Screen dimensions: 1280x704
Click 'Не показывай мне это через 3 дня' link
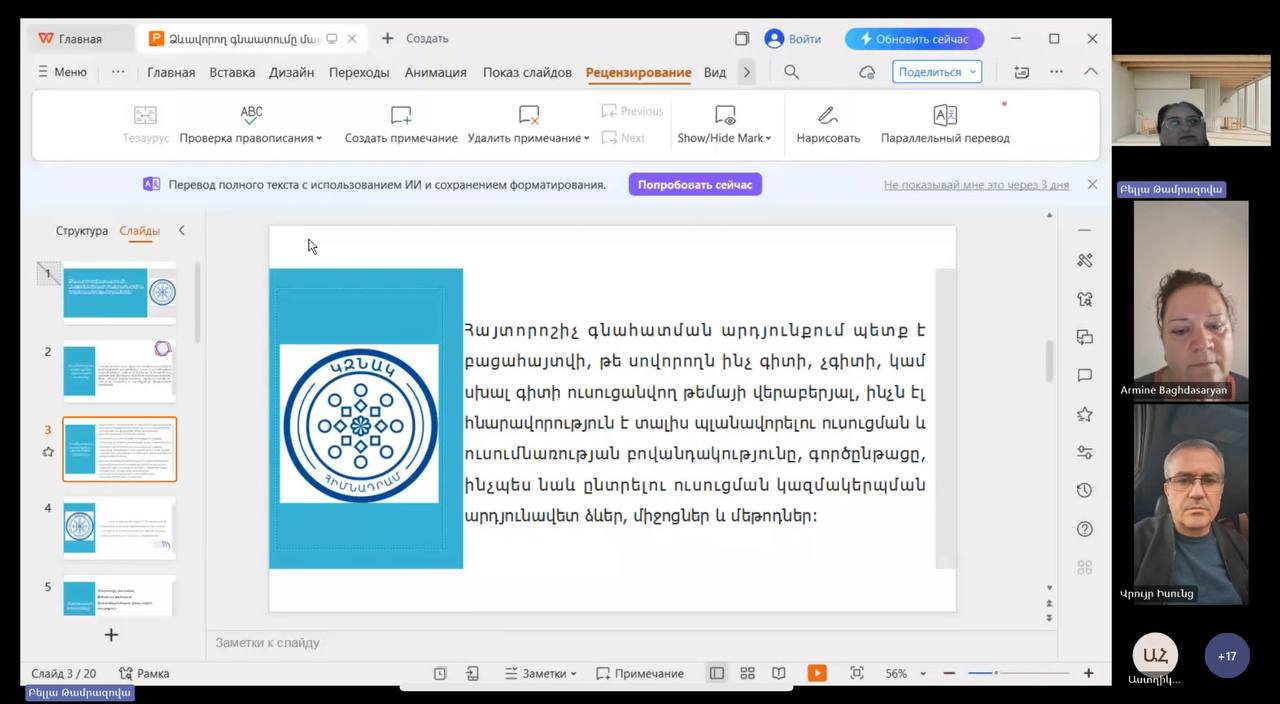click(976, 185)
